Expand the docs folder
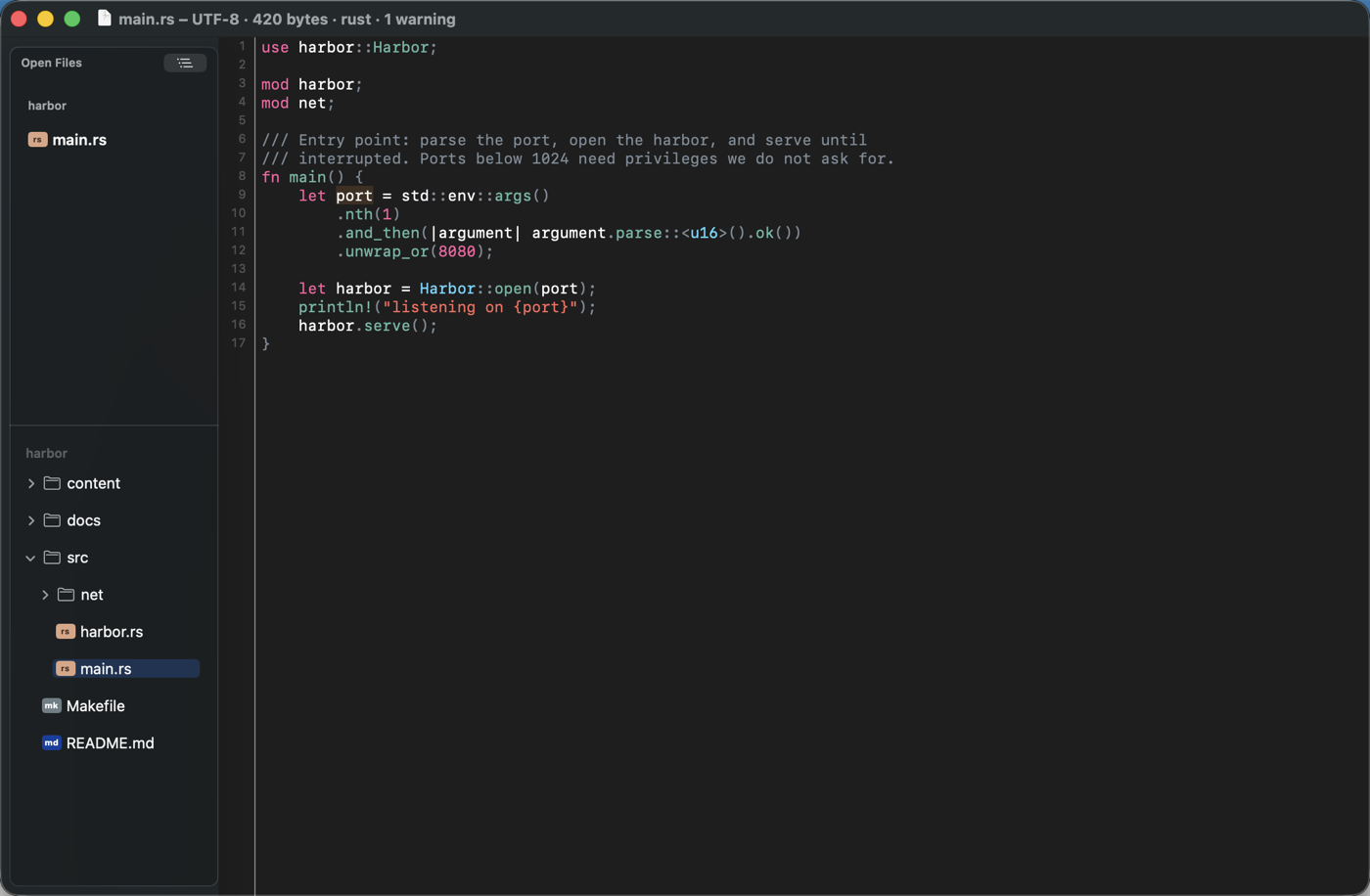The image size is (1370, 896). [31, 520]
